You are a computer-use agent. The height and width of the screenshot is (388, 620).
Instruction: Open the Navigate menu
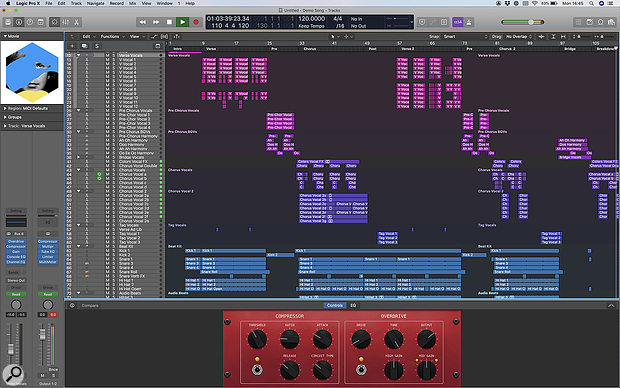pos(96,3)
